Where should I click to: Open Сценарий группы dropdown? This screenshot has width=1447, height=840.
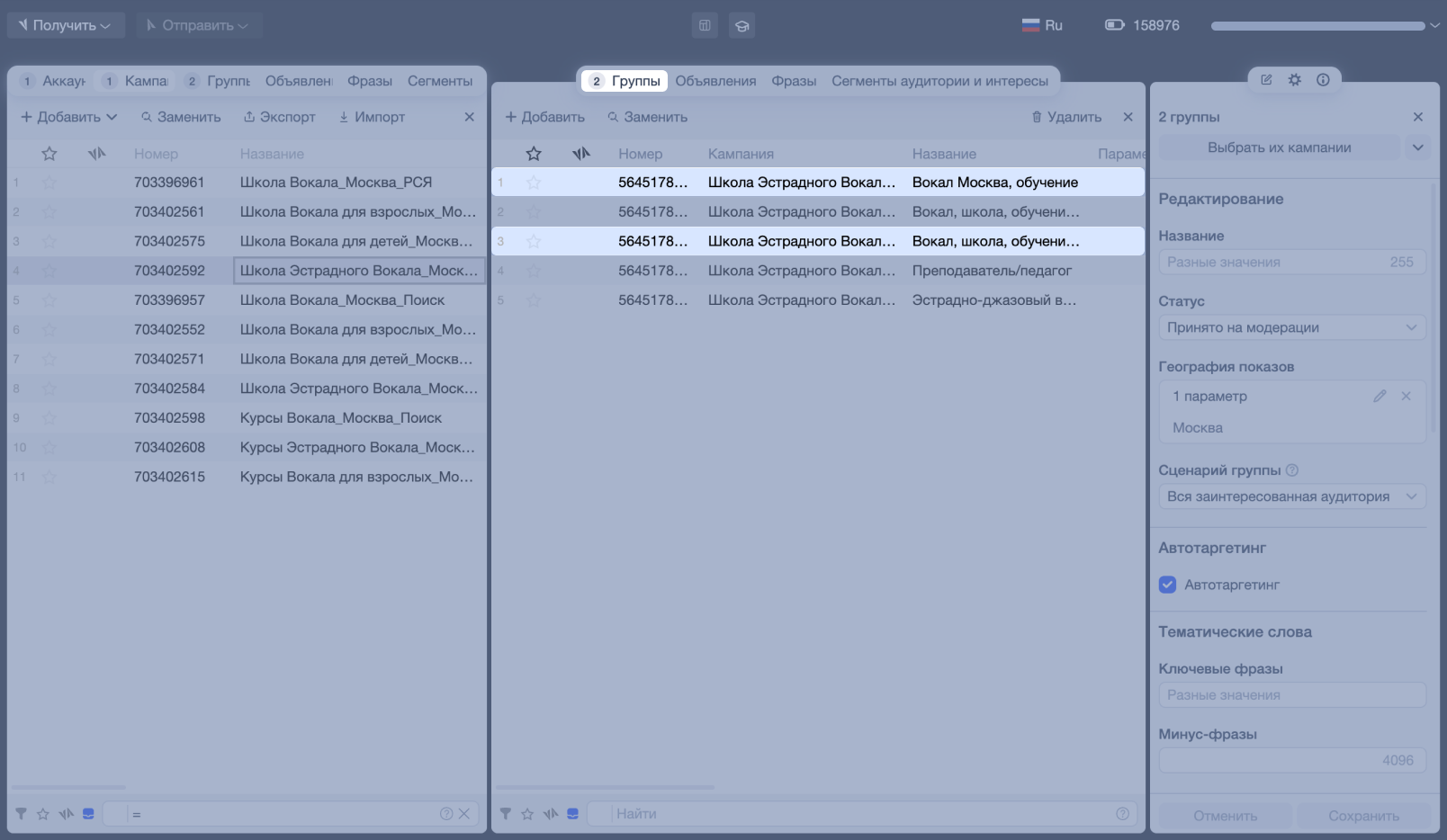coord(1292,496)
